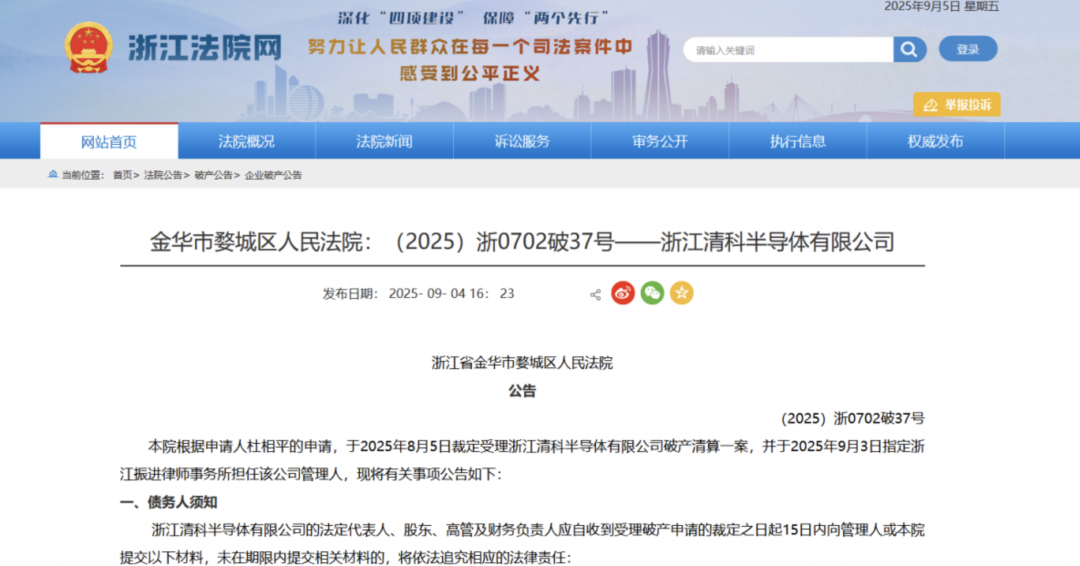Viewport: 1080px width, 566px height.
Task: Click the 登录 login button
Action: click(x=967, y=49)
